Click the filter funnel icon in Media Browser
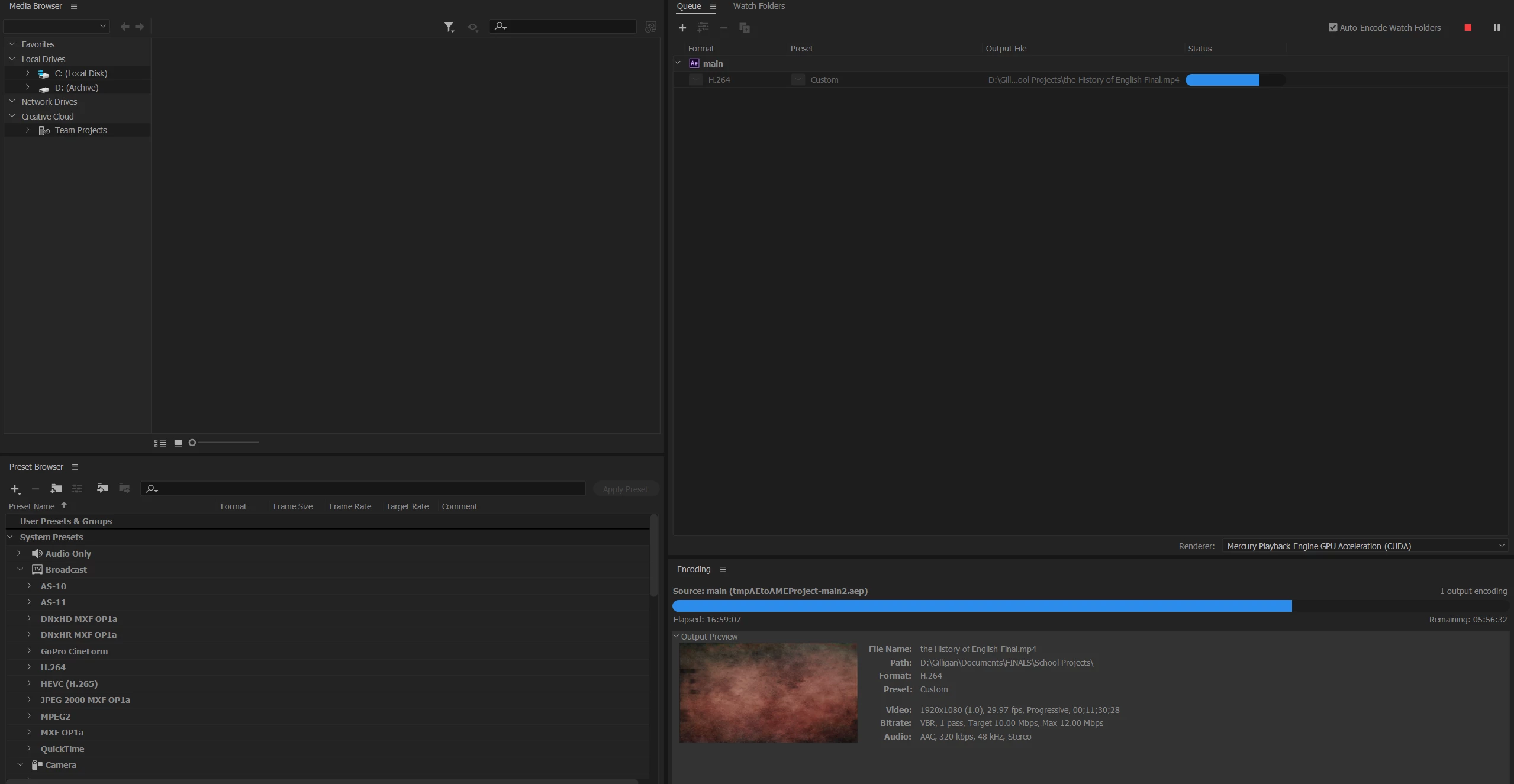 449,27
